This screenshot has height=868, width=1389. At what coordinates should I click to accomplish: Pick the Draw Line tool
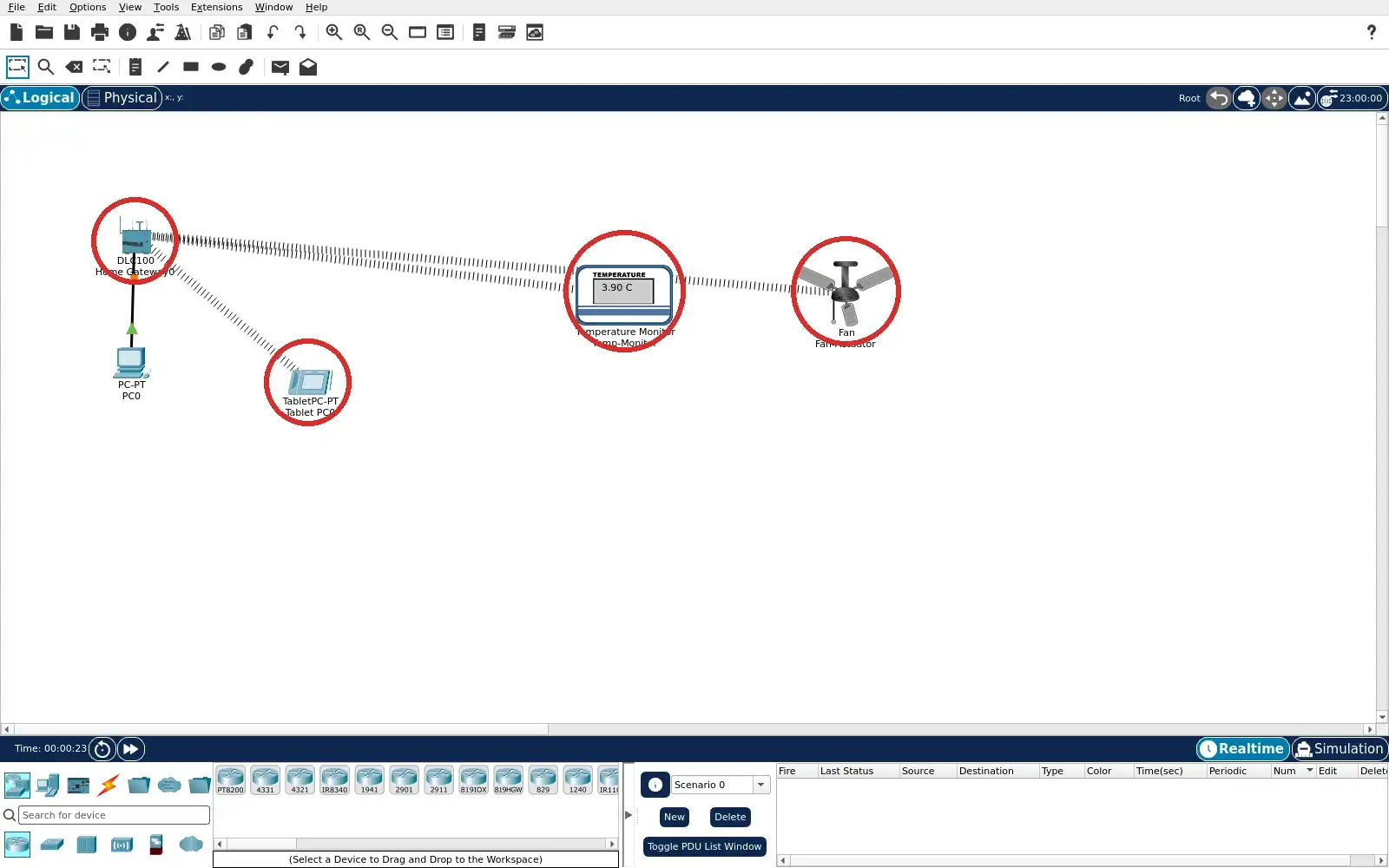click(163, 67)
